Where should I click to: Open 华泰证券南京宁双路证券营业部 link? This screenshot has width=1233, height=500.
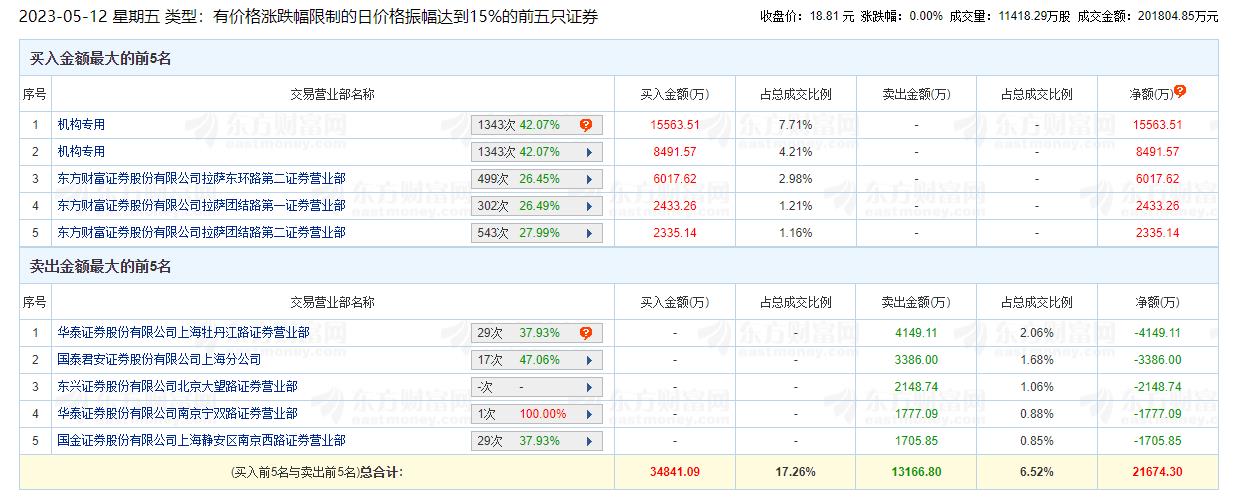[x=177, y=414]
